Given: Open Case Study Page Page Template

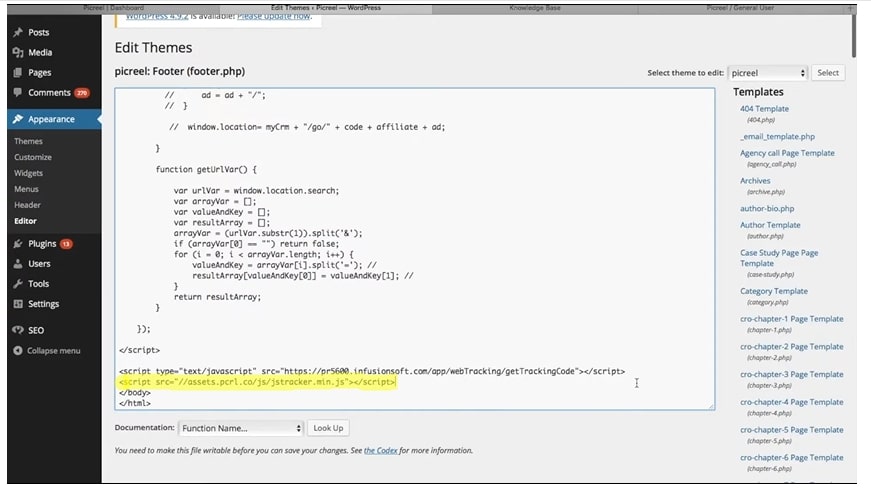Looking at the screenshot, I should click(x=779, y=258).
